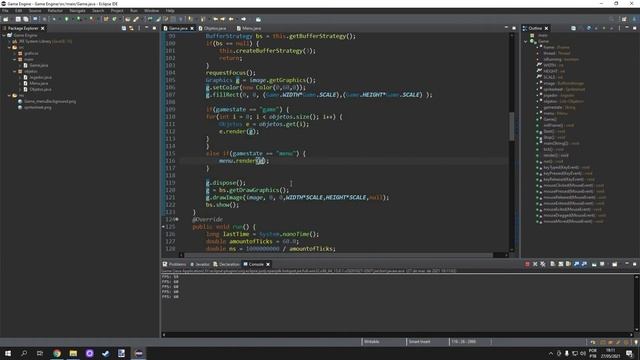
Task: Toggle Hide Static Members in Outline toolbar
Action: [x=596, y=28]
